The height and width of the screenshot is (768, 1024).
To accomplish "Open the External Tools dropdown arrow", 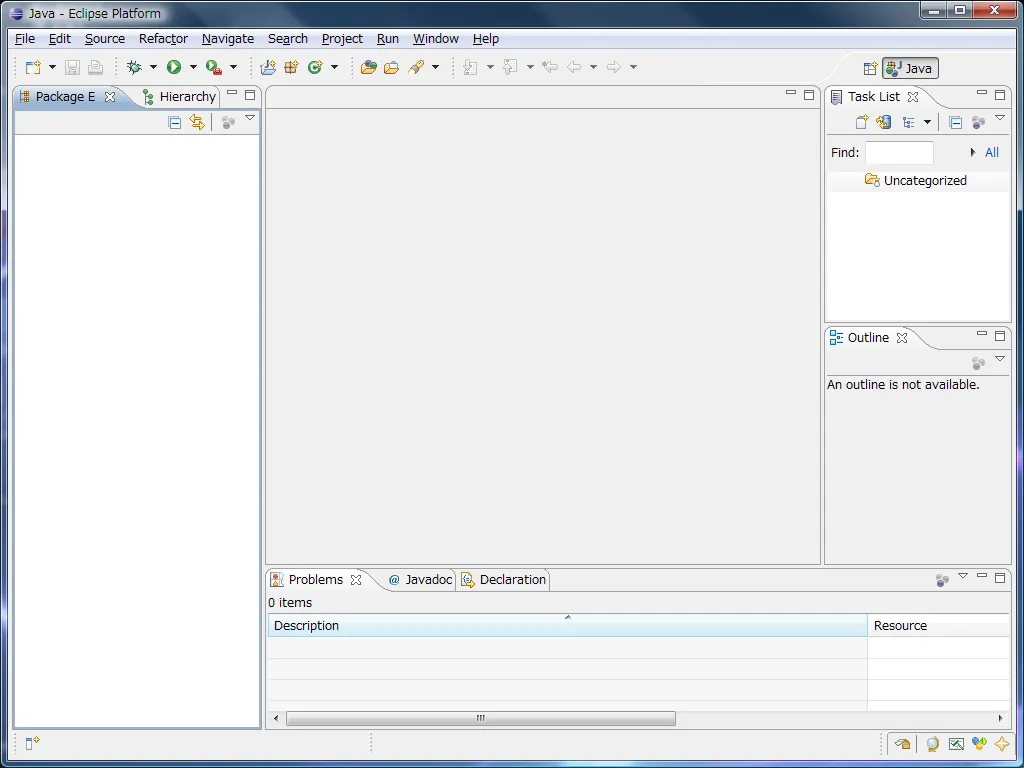I will coord(233,67).
